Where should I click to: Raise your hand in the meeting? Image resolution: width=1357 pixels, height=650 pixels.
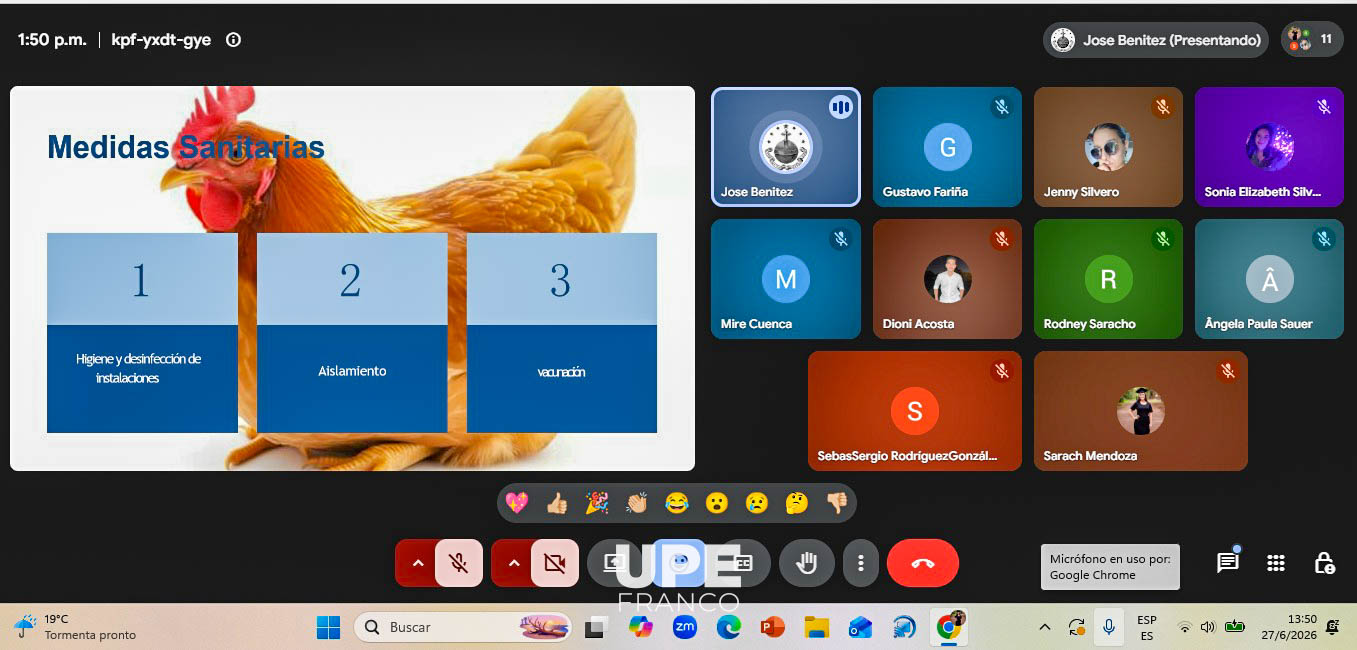[806, 563]
